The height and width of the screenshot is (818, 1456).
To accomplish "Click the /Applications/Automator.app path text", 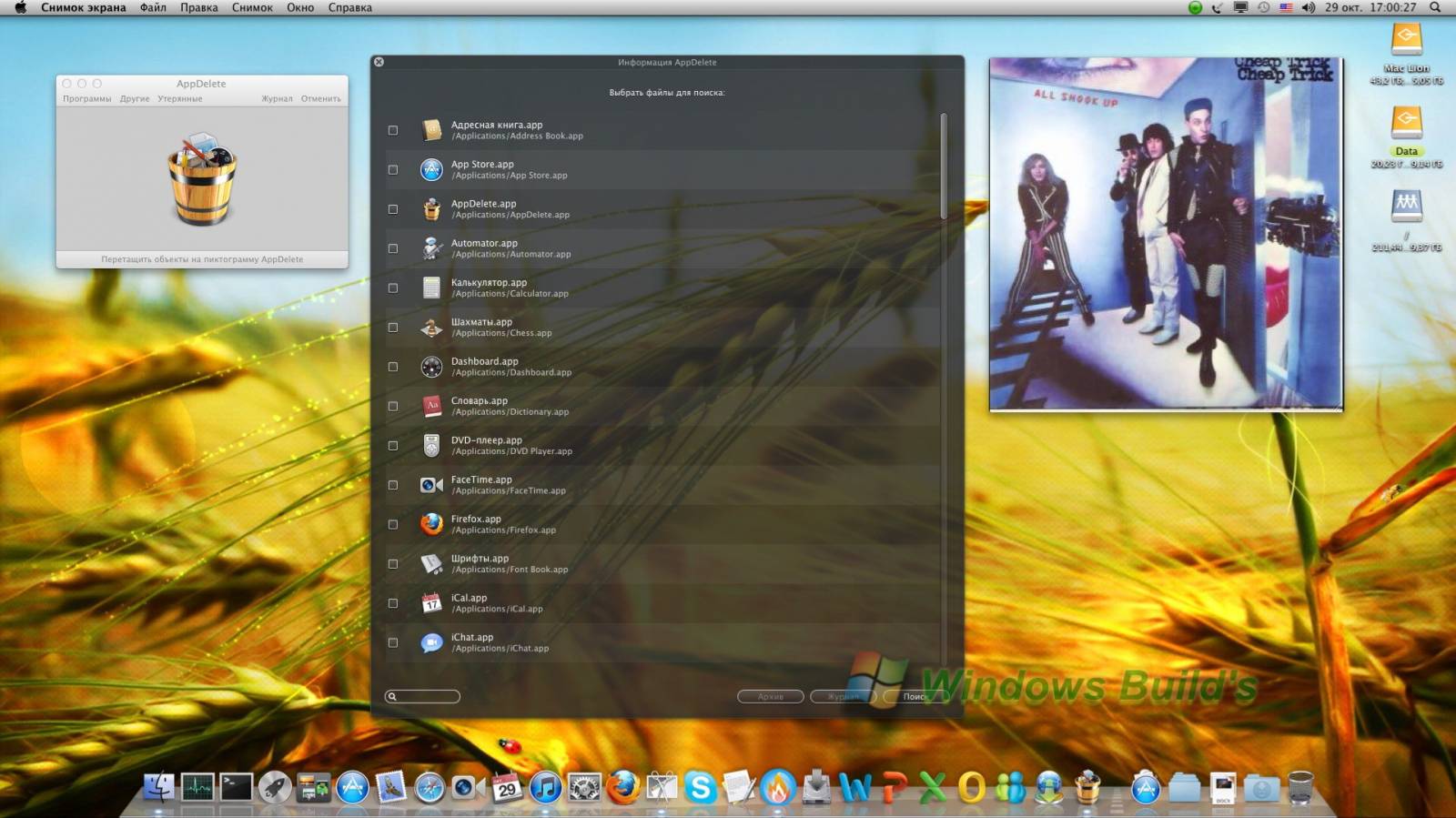I will [511, 254].
